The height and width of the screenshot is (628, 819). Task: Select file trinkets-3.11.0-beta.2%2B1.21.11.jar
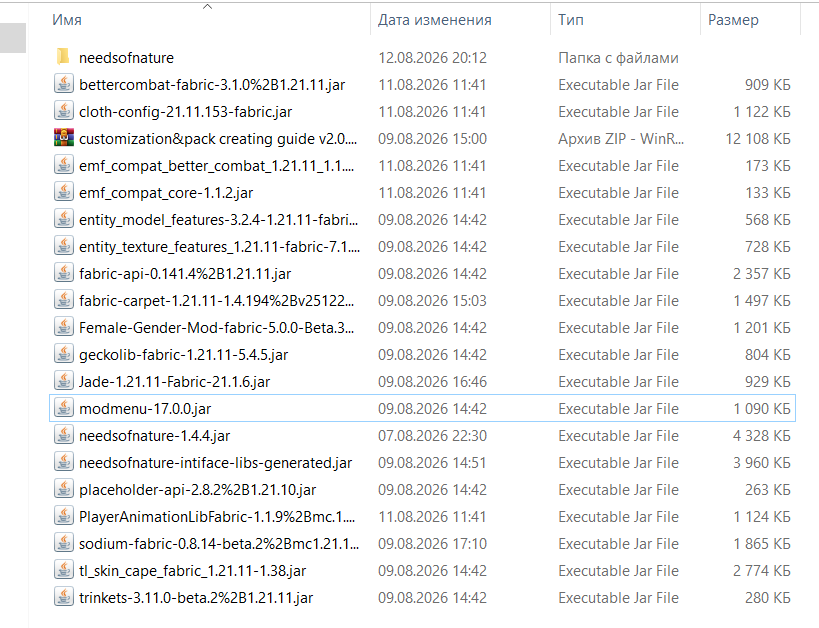pos(196,598)
